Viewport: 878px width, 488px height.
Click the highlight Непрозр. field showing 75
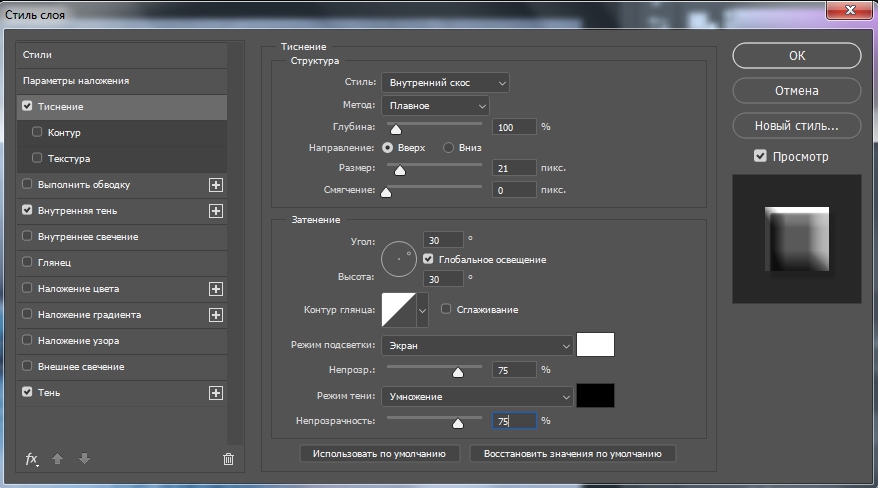point(514,370)
